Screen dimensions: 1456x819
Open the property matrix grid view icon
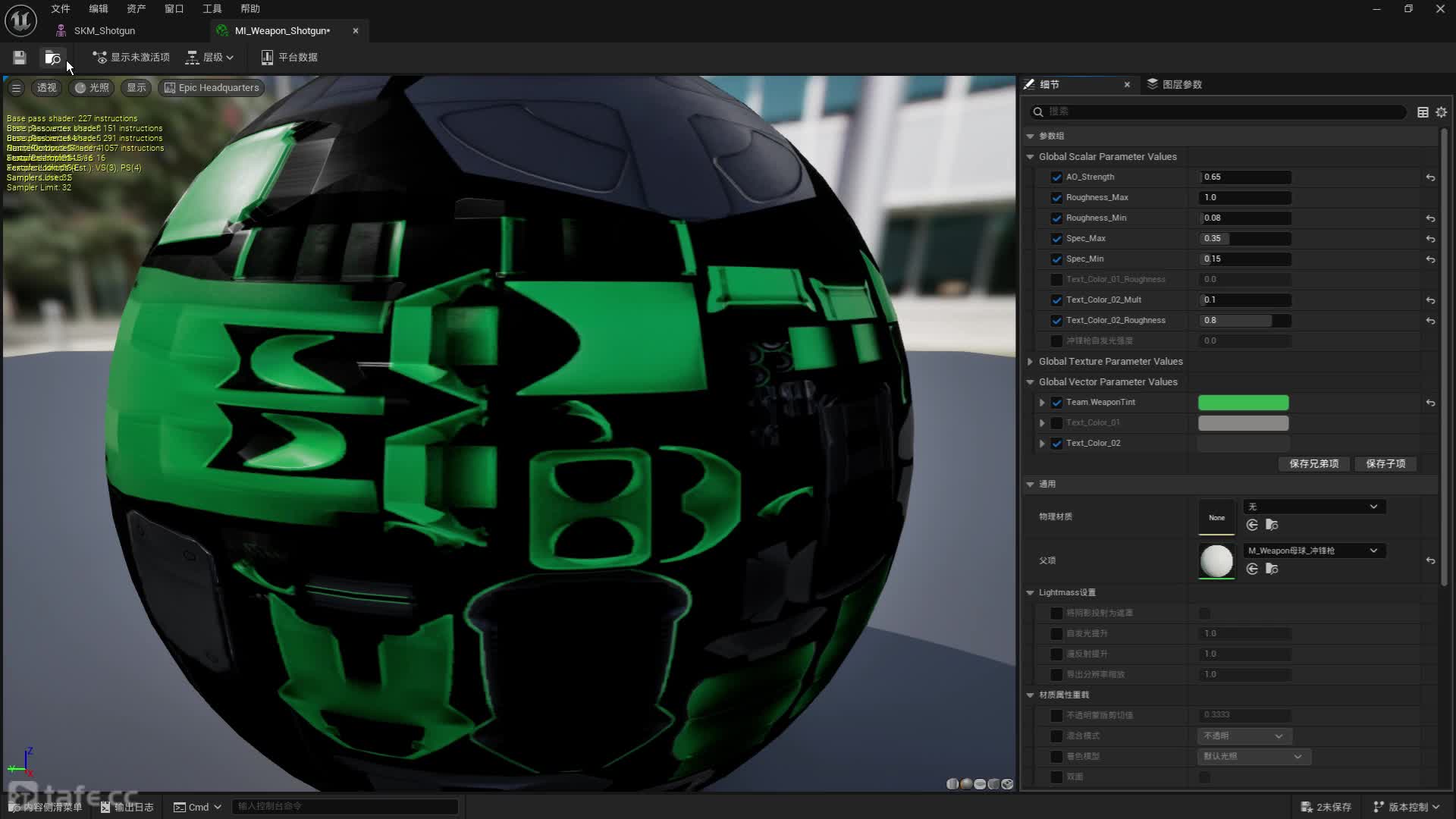click(x=1423, y=112)
